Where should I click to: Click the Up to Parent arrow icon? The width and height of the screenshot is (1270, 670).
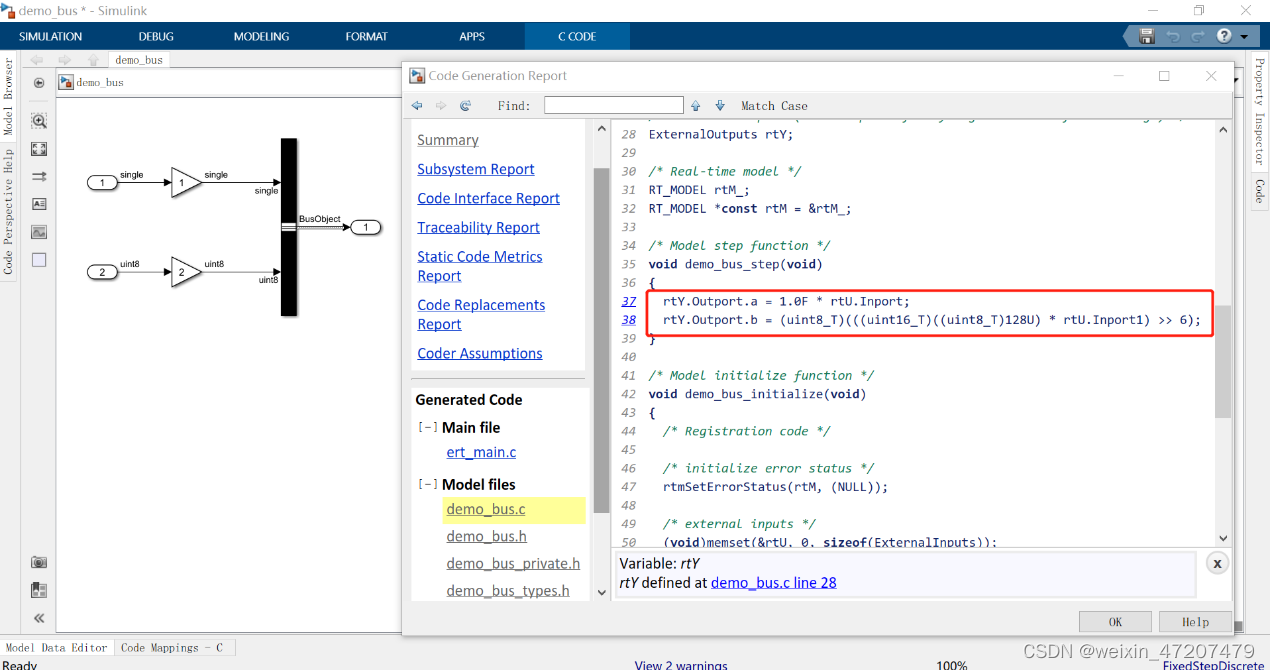pos(93,60)
